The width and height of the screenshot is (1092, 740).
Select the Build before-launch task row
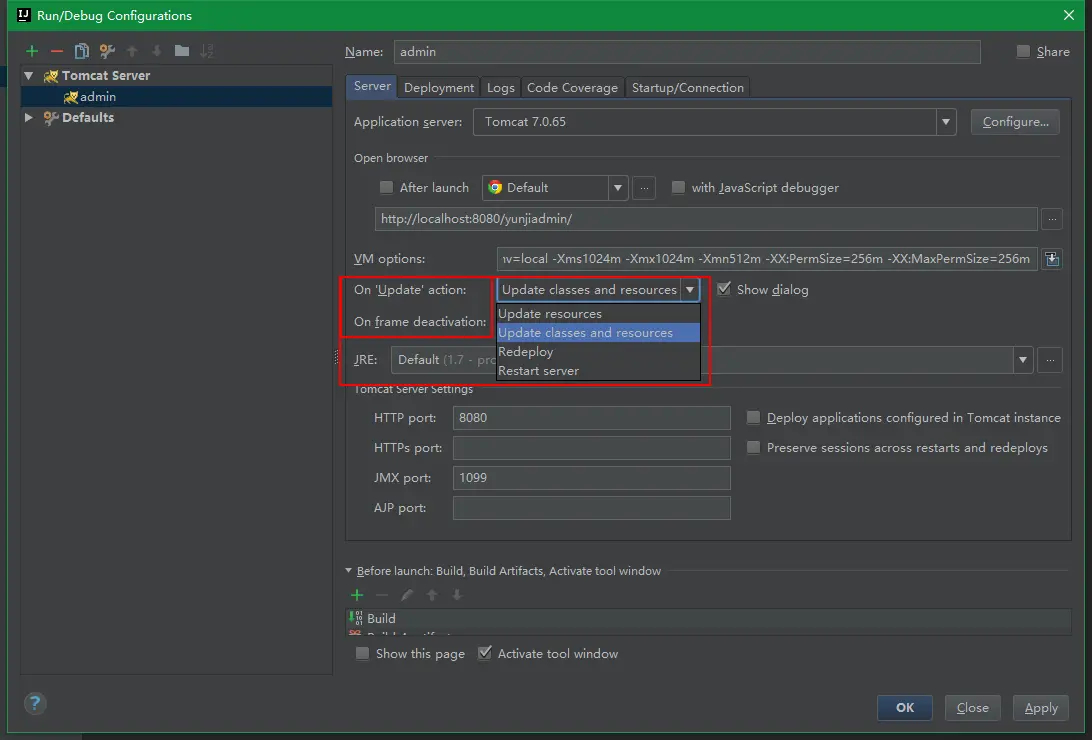pyautogui.click(x=708, y=618)
